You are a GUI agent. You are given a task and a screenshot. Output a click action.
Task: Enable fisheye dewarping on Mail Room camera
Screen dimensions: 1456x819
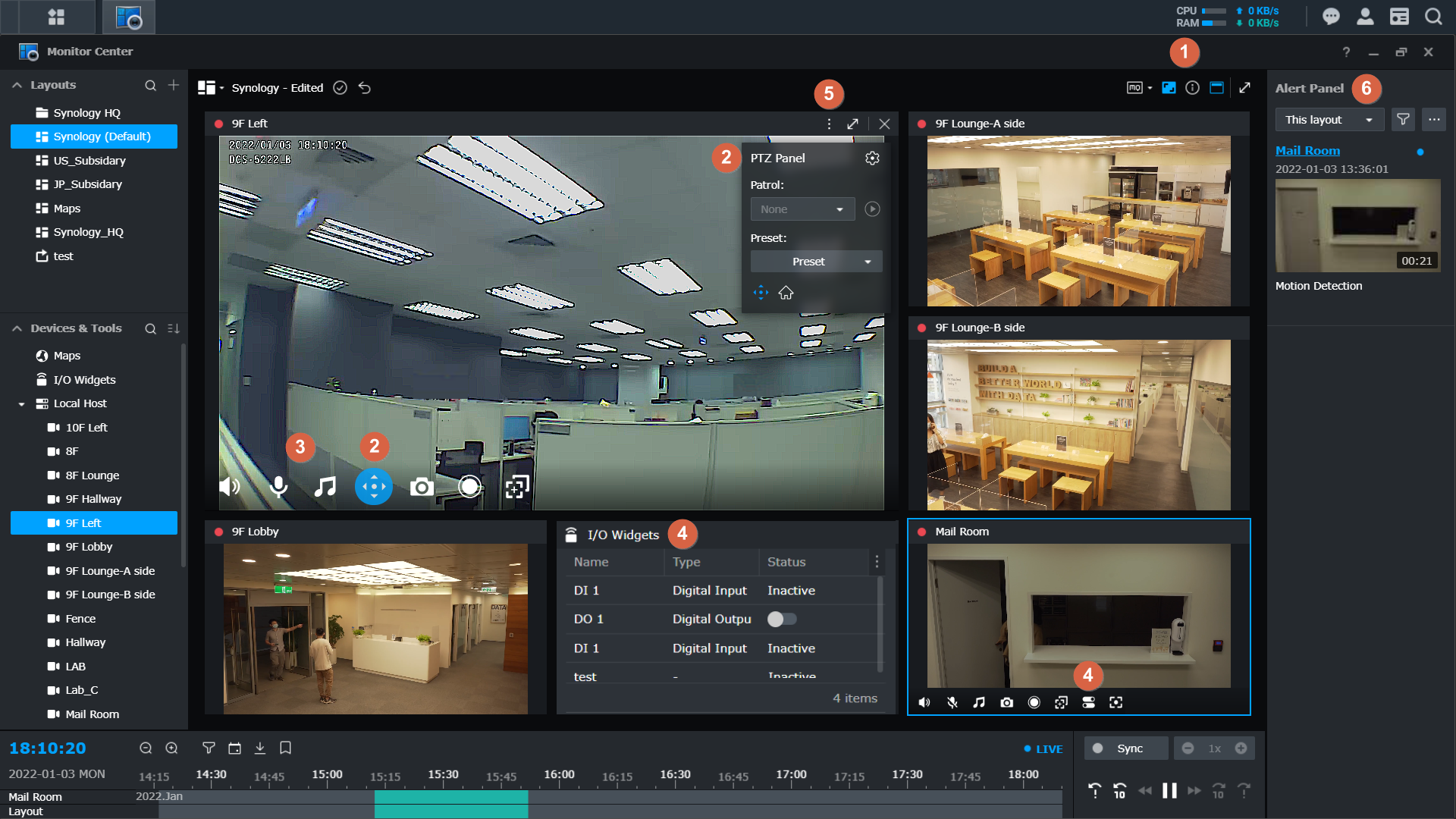[x=1116, y=702]
